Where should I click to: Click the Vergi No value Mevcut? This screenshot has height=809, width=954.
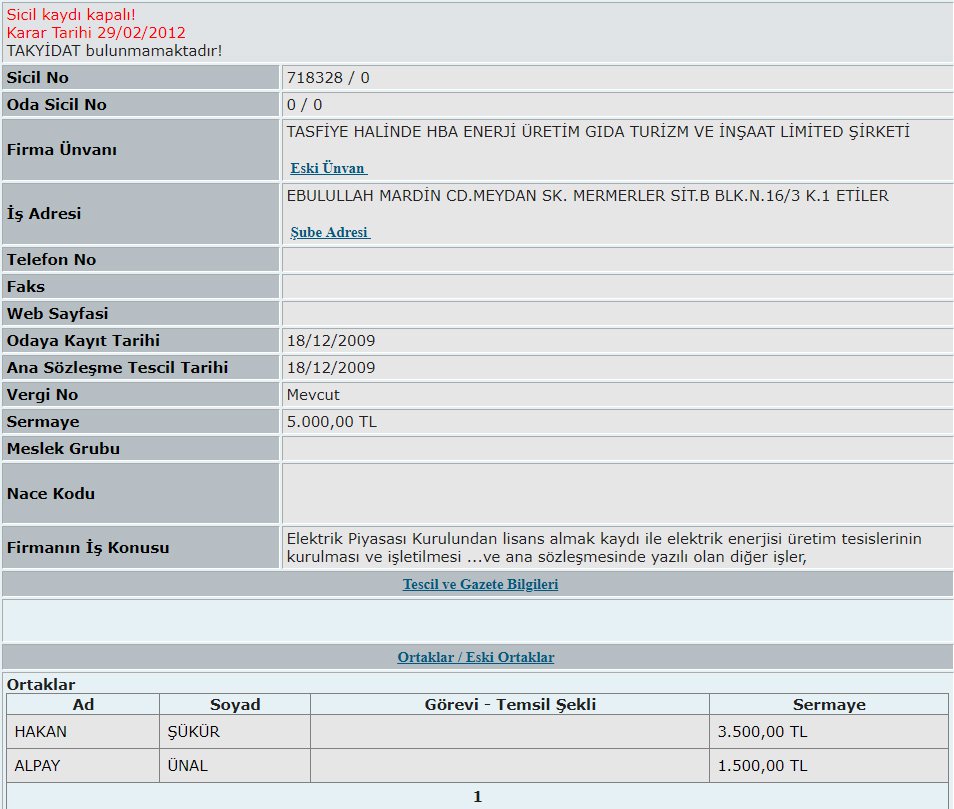pyautogui.click(x=313, y=395)
